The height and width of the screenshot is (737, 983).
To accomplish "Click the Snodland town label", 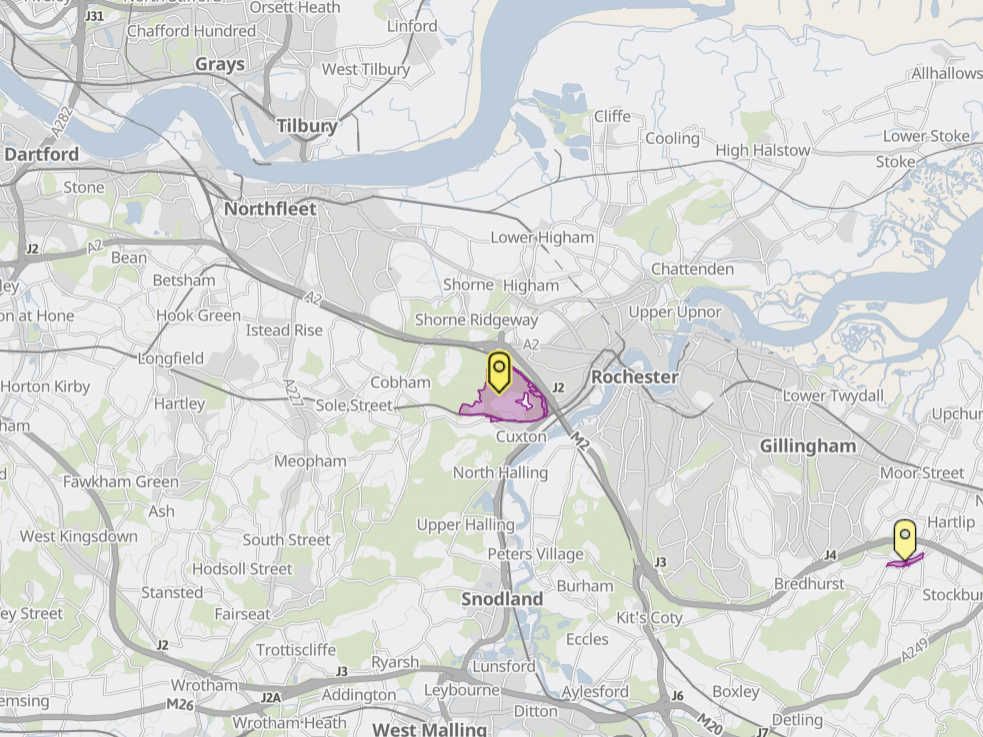I will pyautogui.click(x=502, y=598).
